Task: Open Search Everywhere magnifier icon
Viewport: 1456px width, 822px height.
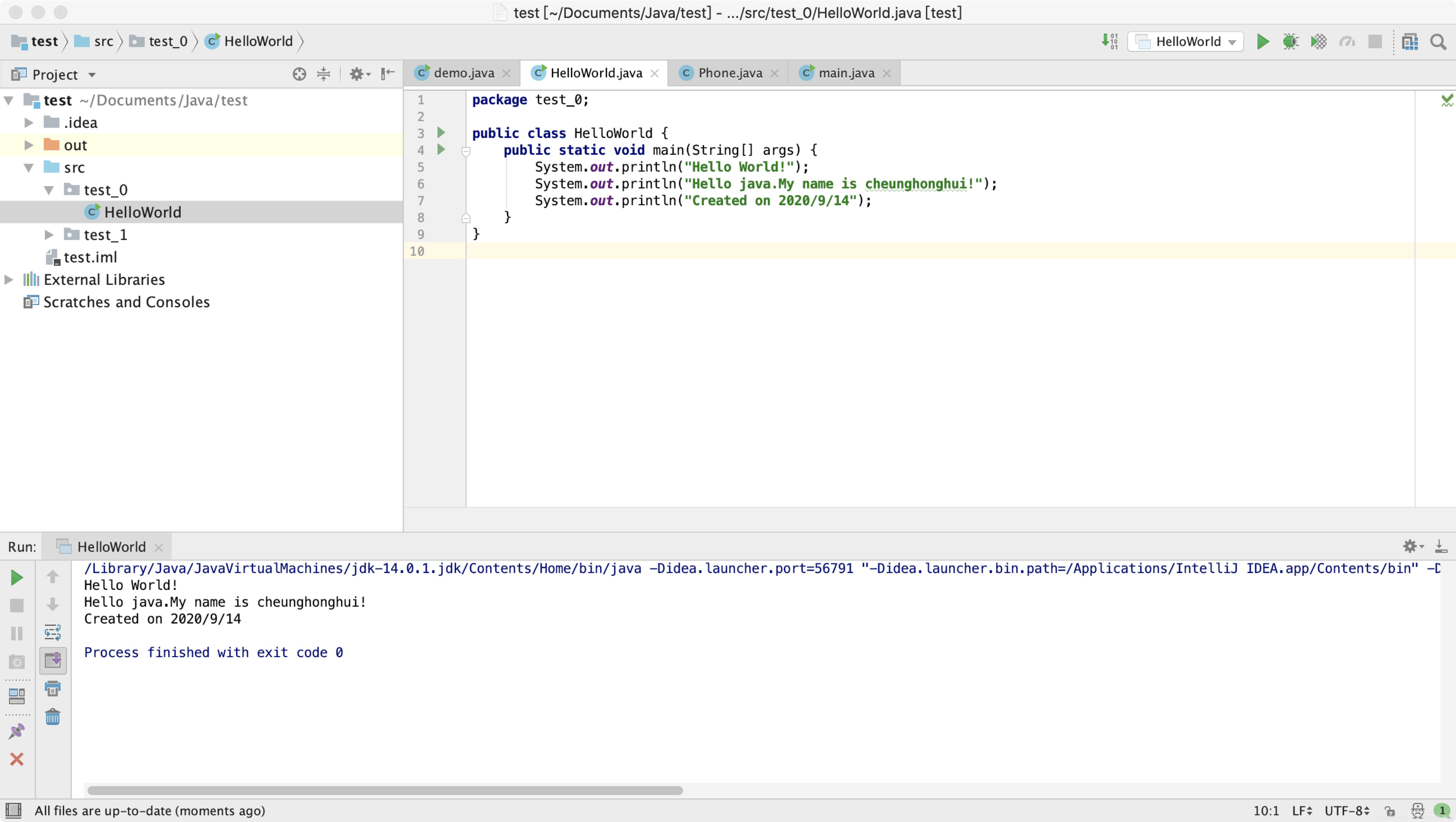Action: (1438, 41)
